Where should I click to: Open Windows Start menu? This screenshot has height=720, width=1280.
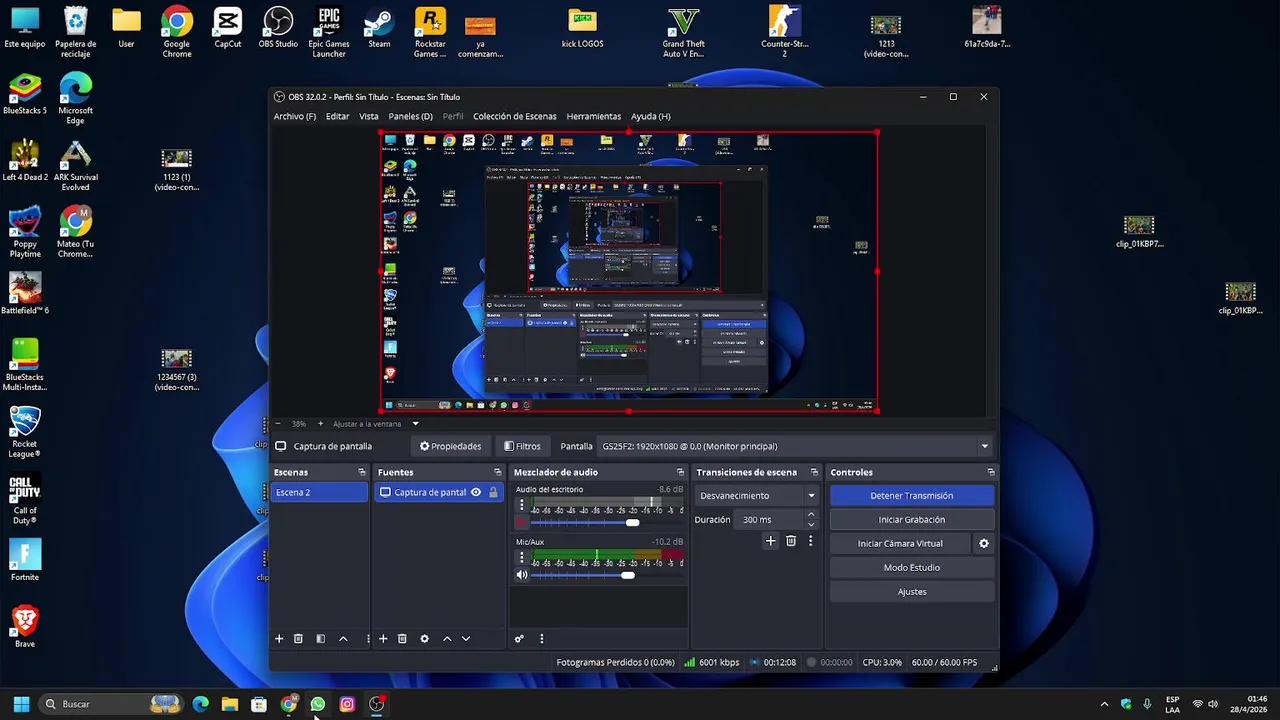21,704
